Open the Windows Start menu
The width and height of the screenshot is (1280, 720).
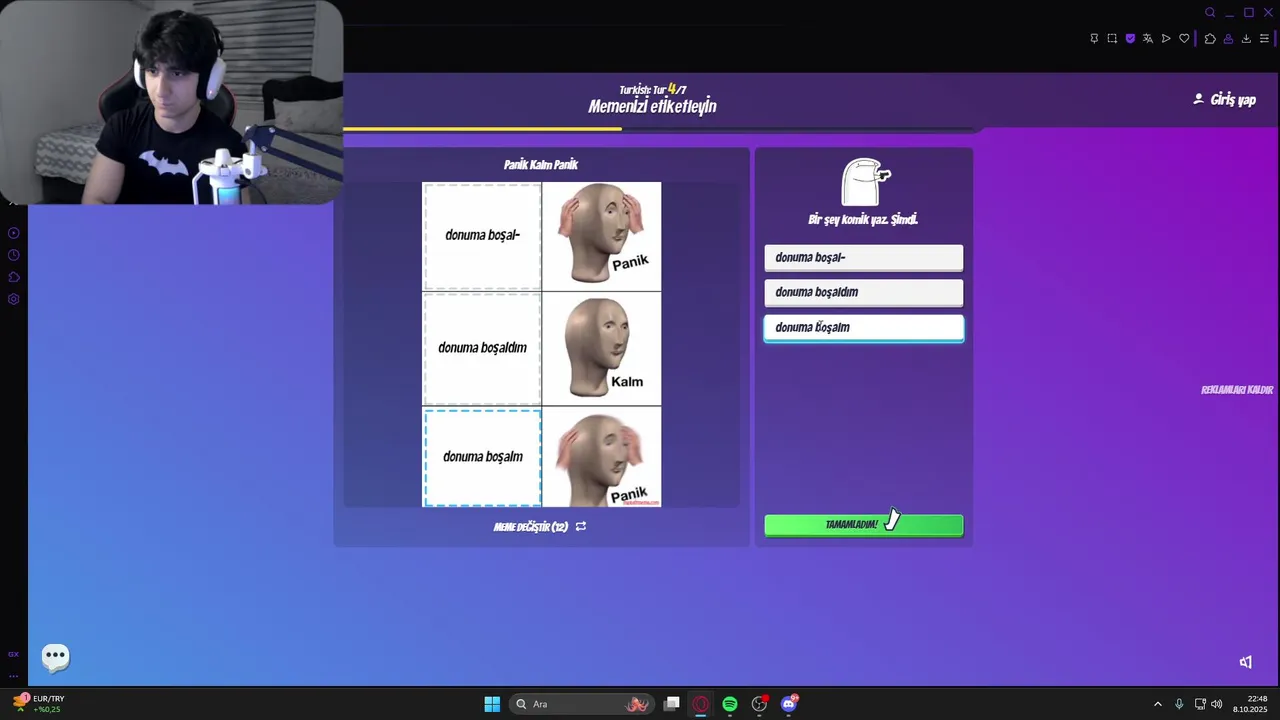[x=492, y=704]
